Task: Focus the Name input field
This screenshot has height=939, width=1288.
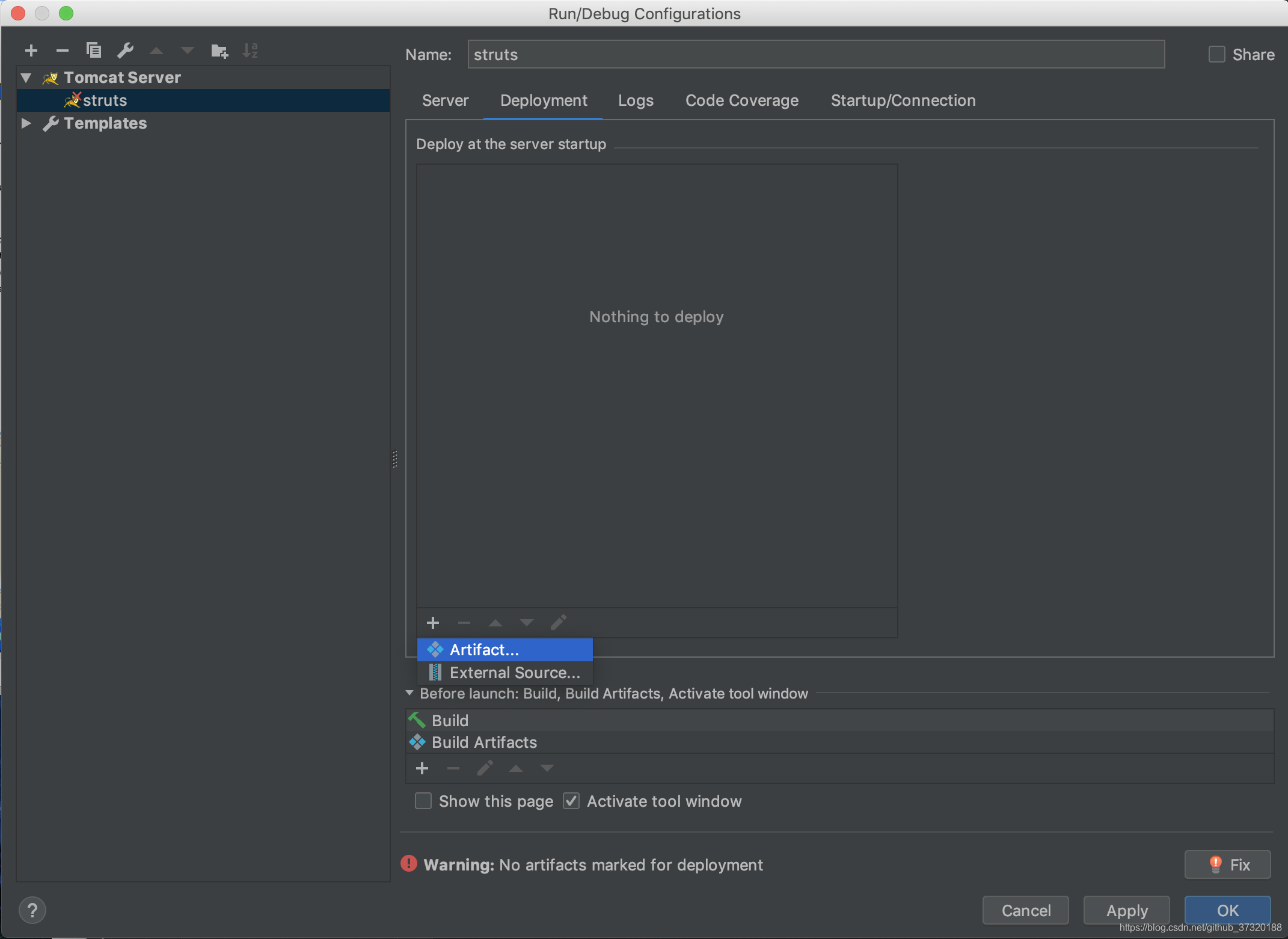Action: [816, 55]
